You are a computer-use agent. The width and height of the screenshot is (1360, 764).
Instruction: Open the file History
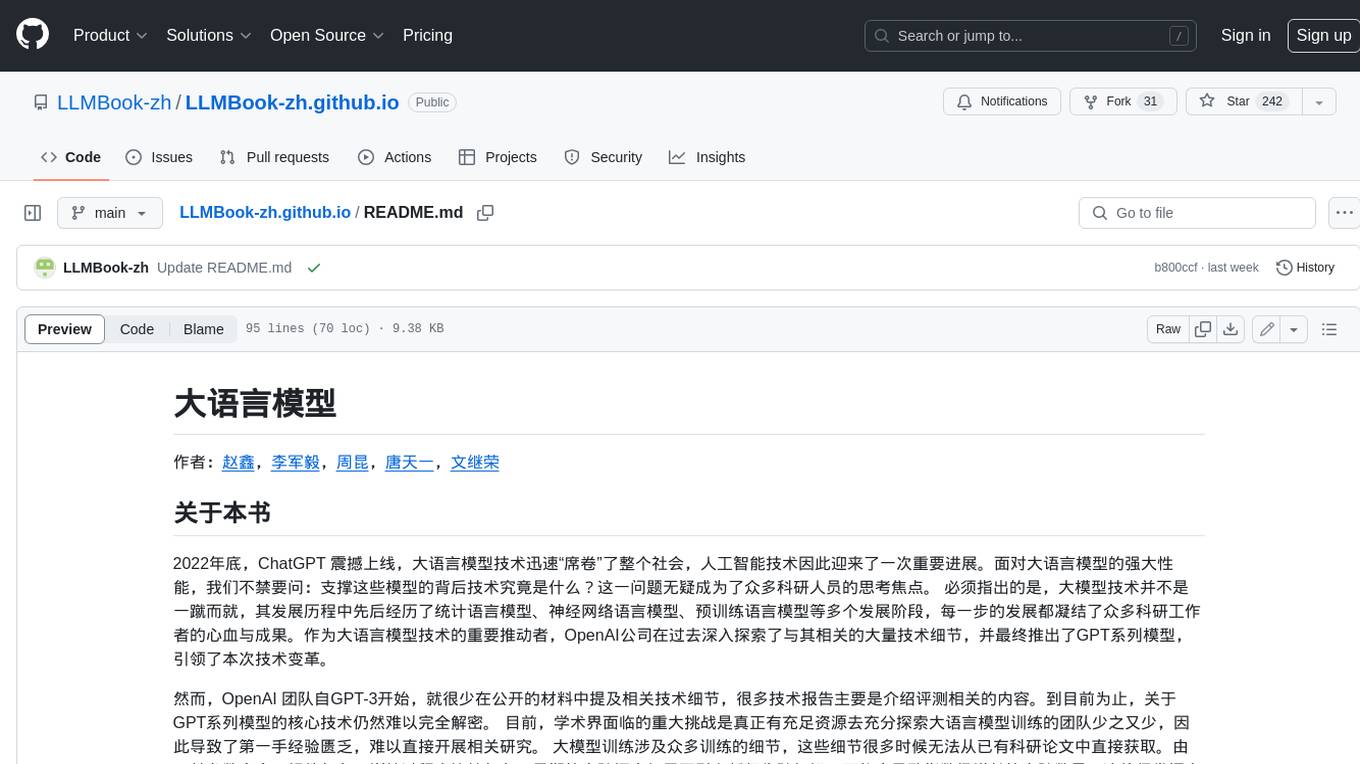pyautogui.click(x=1306, y=267)
